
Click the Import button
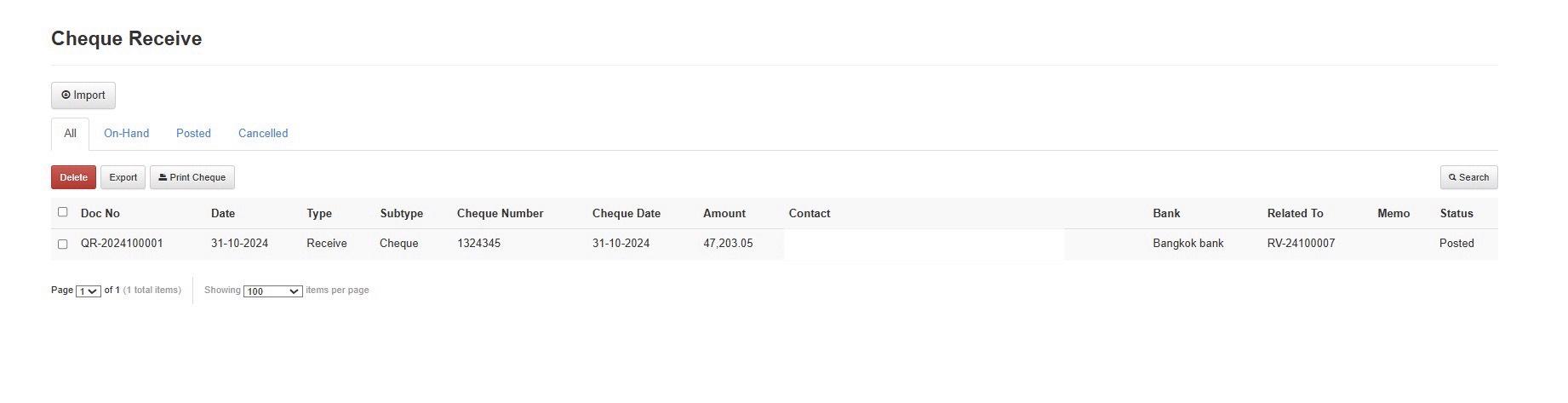pos(83,95)
